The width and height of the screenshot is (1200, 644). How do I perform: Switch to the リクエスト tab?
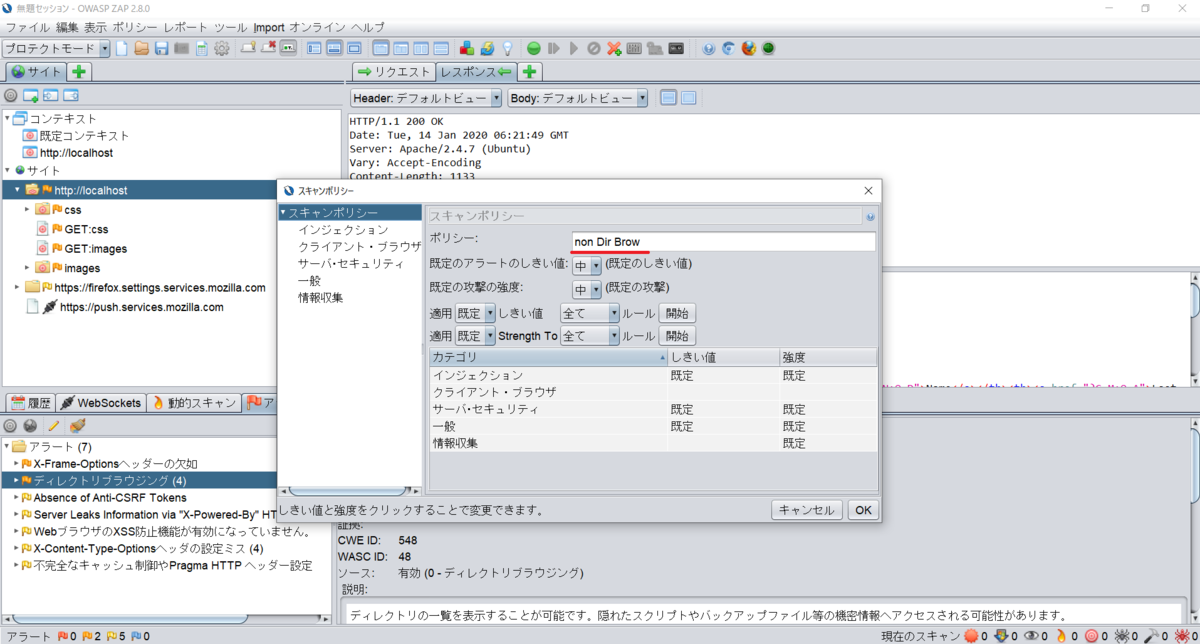(x=393, y=72)
